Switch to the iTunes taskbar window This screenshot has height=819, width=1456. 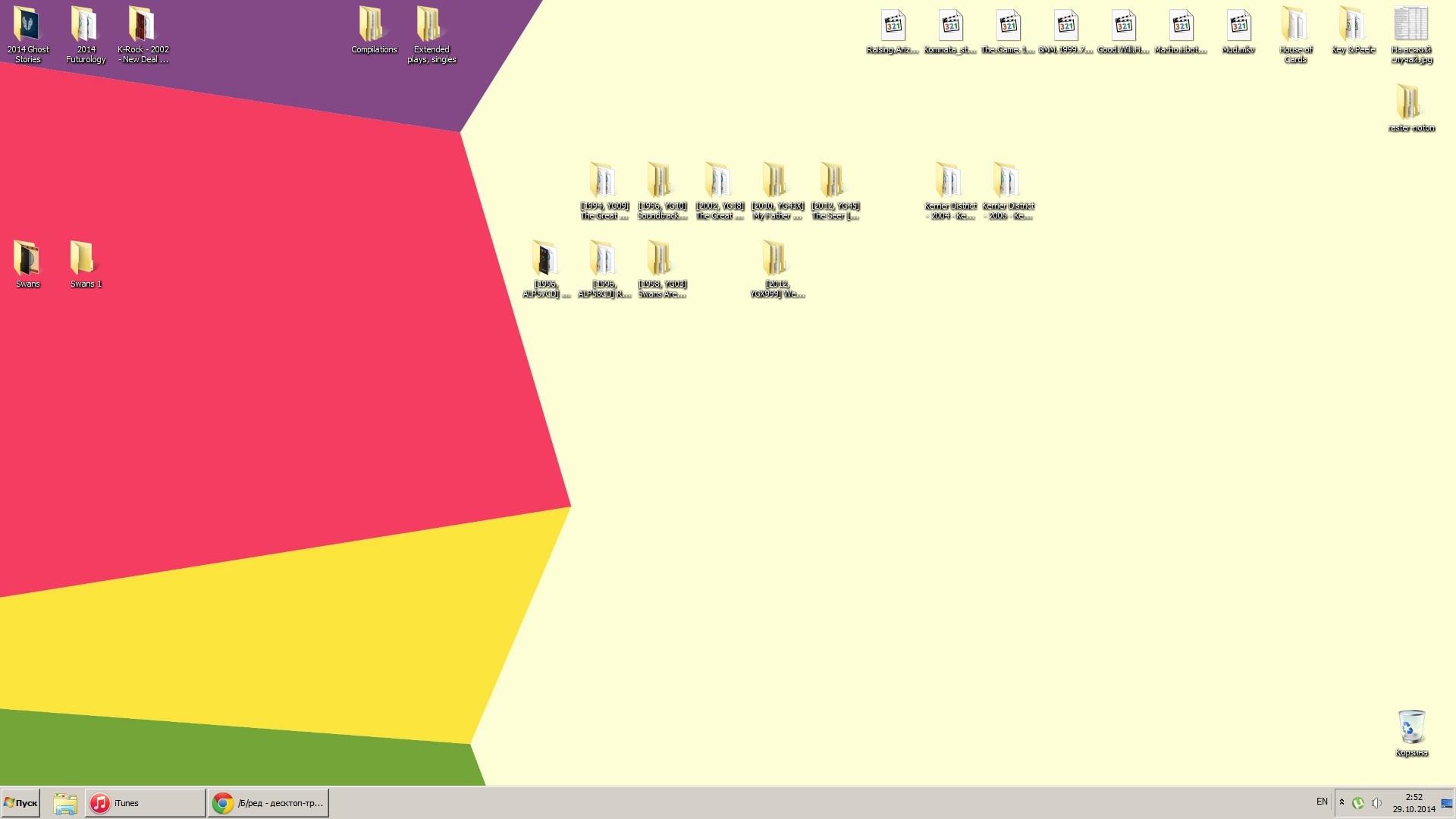pyautogui.click(x=144, y=803)
